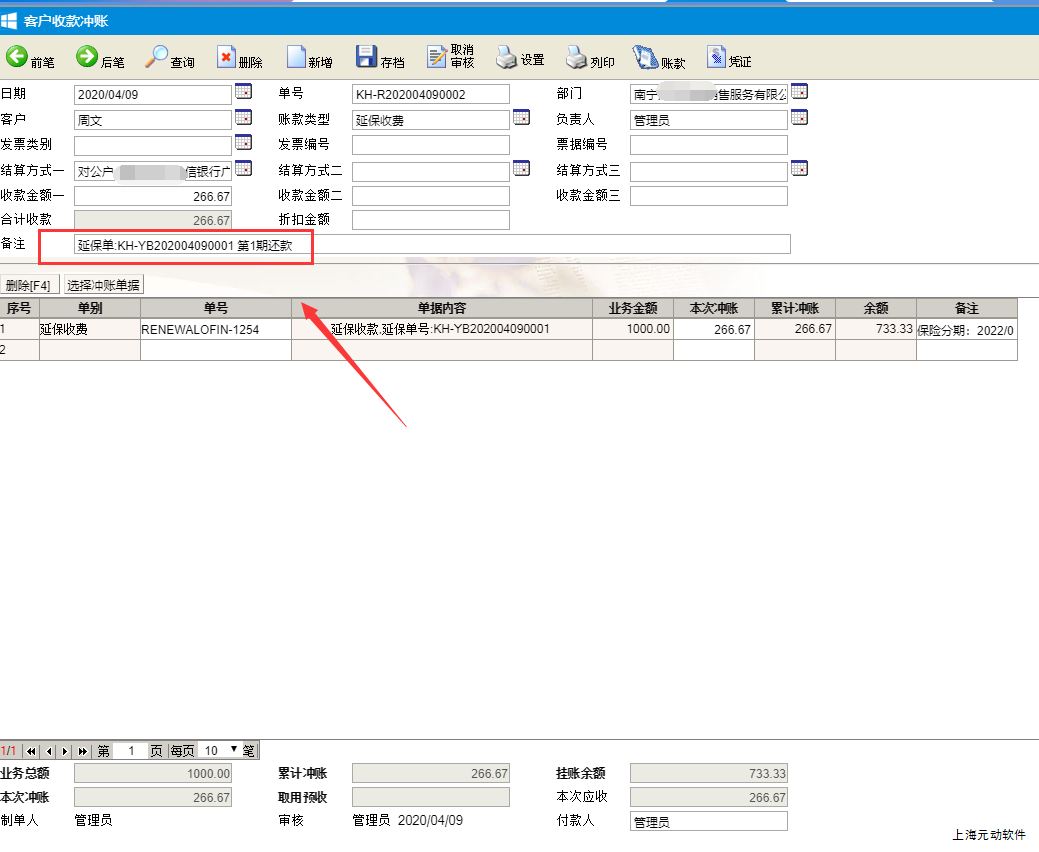Image resolution: width=1039 pixels, height=852 pixels.
Task: Click the 折扣金额 input field
Action: (x=430, y=220)
